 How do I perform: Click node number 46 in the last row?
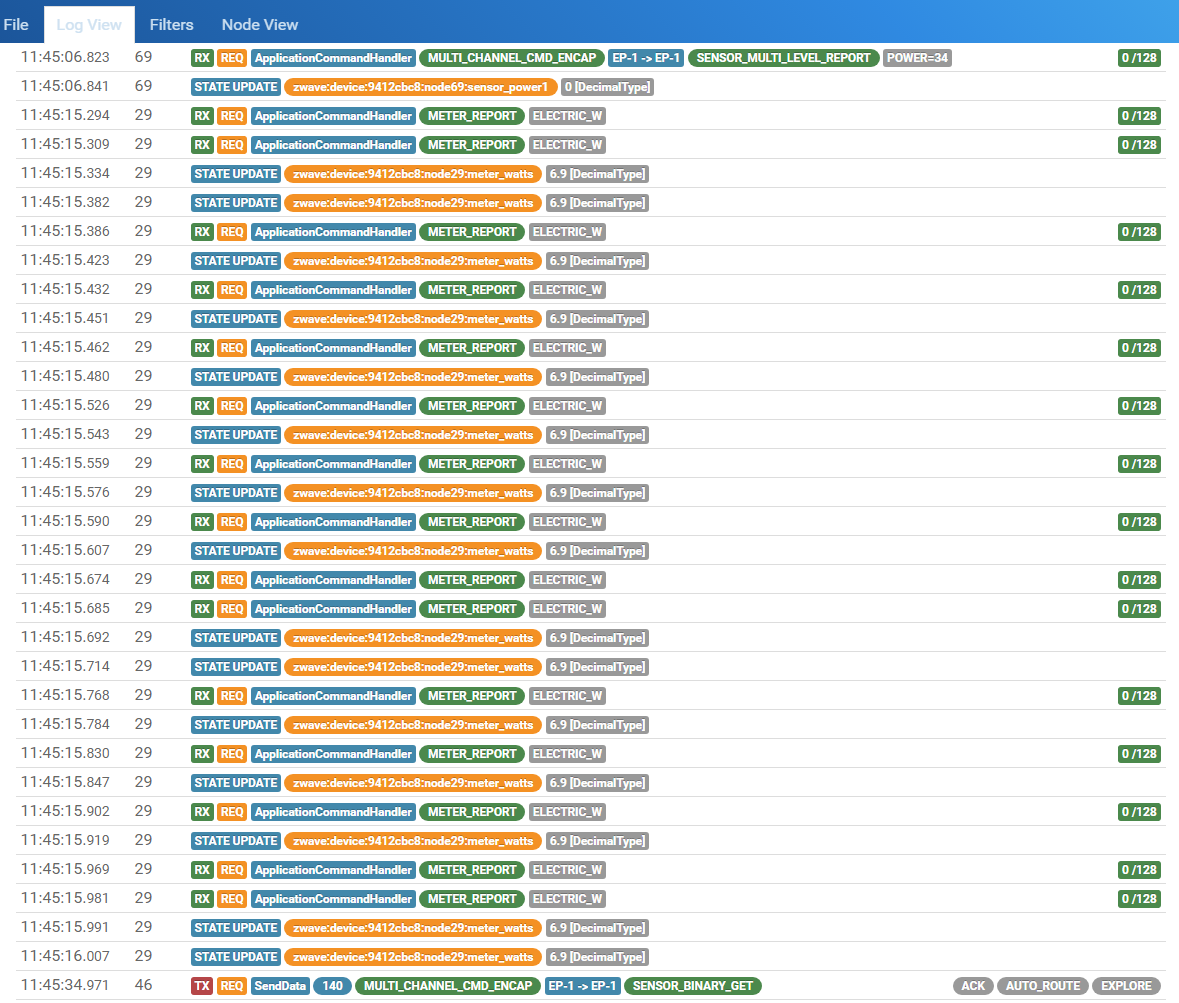(144, 985)
